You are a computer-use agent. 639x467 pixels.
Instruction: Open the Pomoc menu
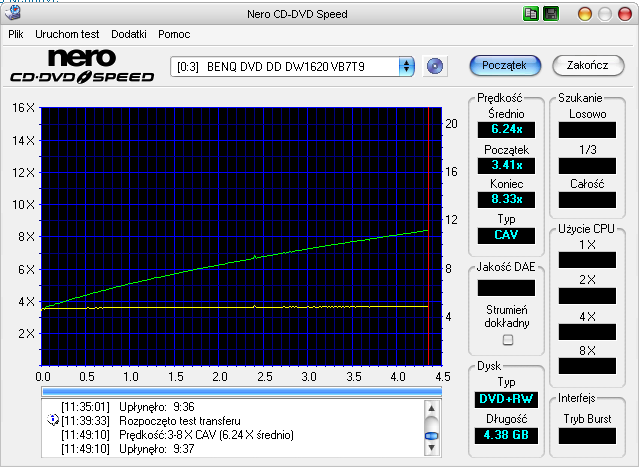[174, 34]
